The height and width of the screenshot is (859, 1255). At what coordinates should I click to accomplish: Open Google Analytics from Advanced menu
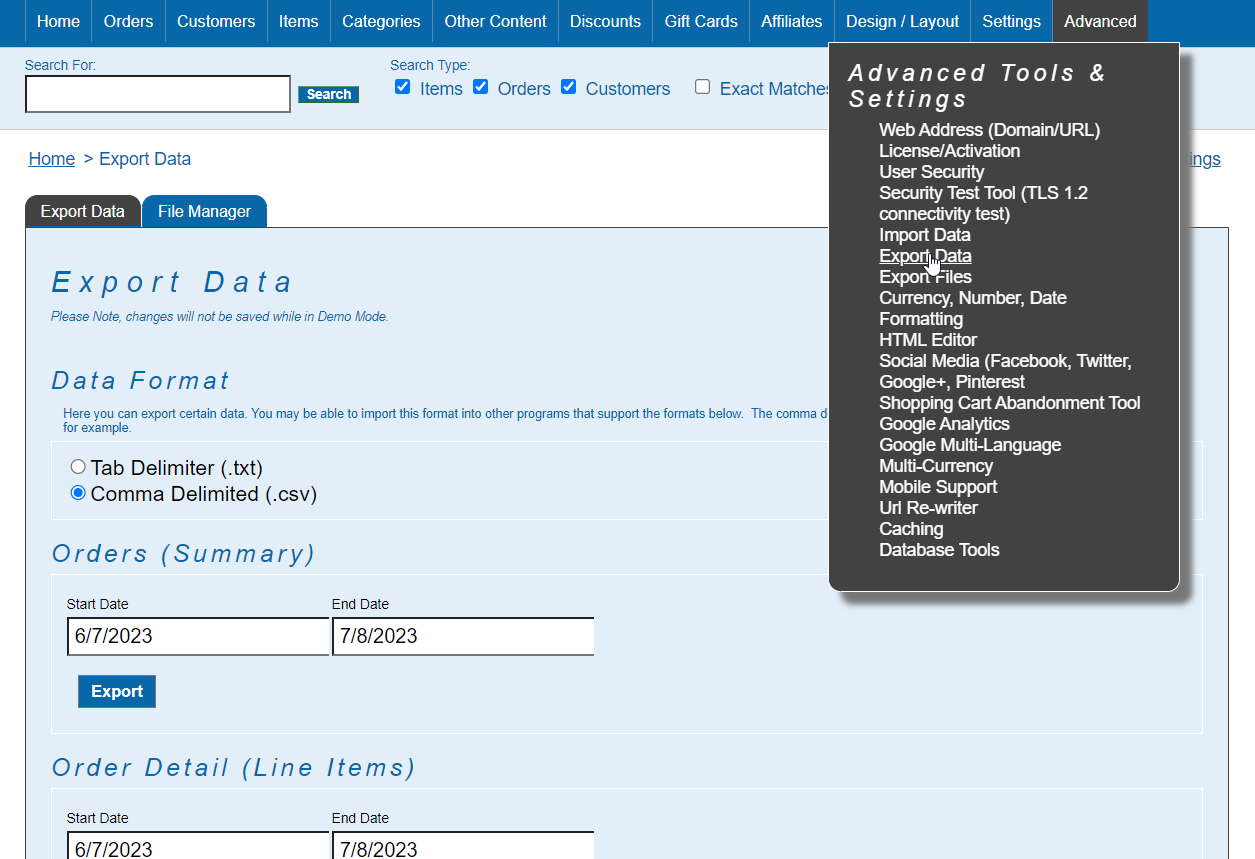coord(943,424)
